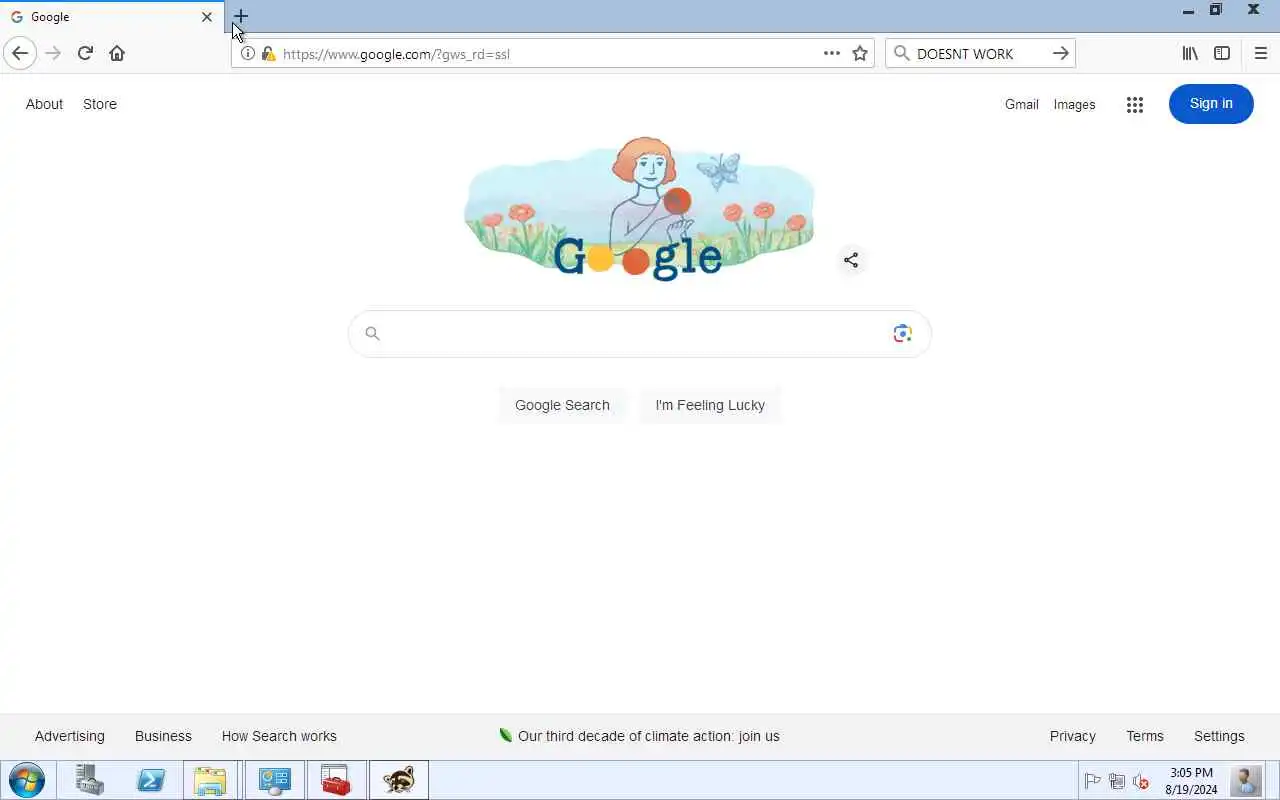
Task: Click the muted volume tray icon
Action: pyautogui.click(x=1141, y=782)
